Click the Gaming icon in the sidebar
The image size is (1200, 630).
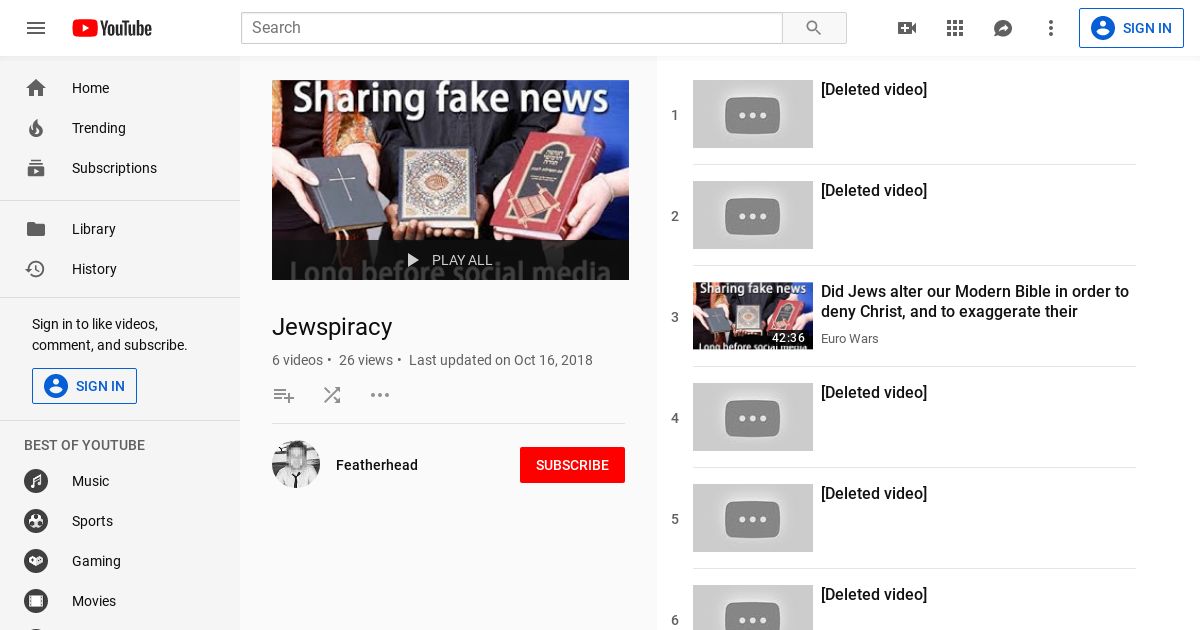click(x=36, y=561)
